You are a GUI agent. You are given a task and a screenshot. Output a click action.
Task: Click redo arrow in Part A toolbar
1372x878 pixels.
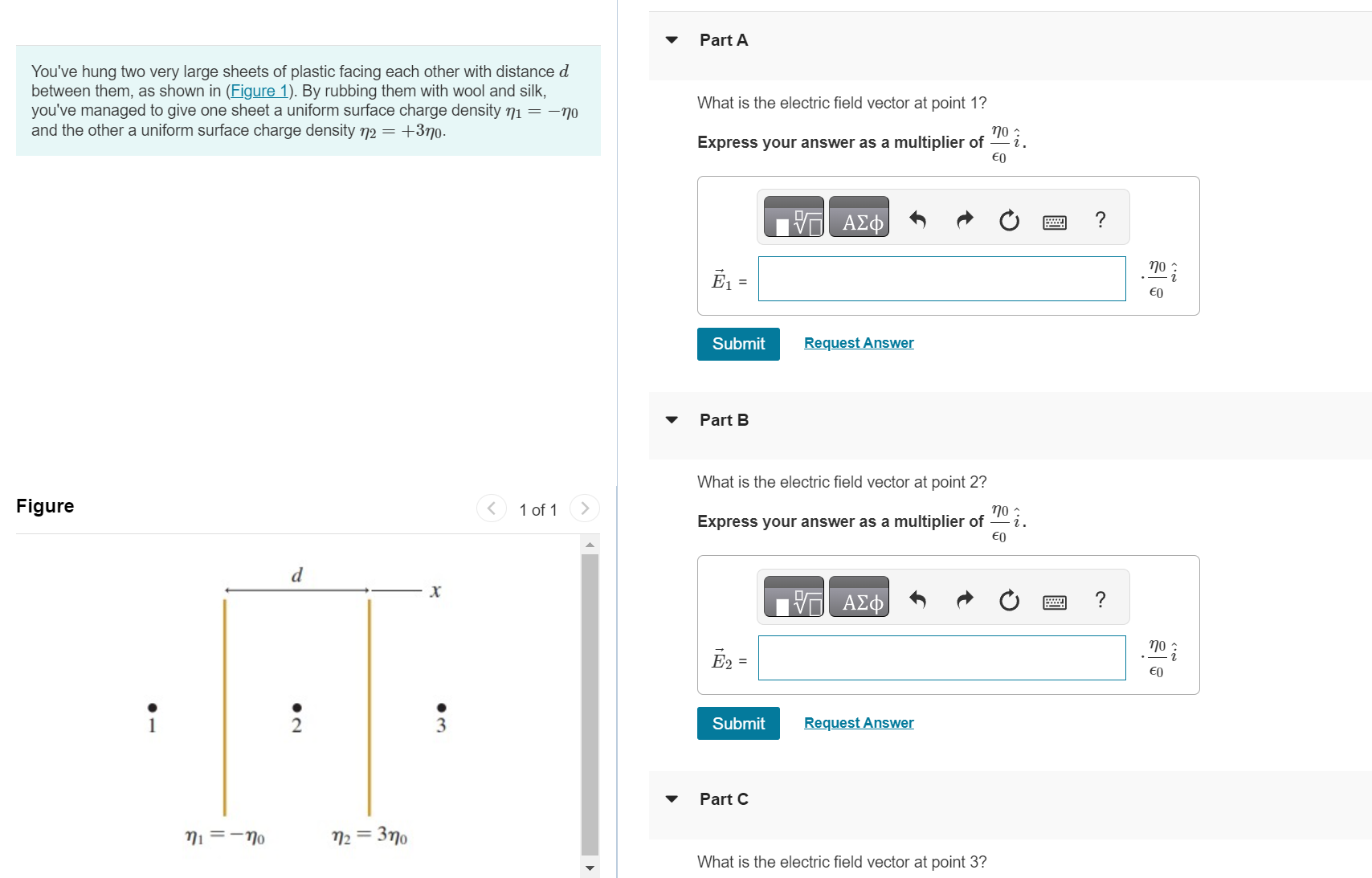click(965, 218)
